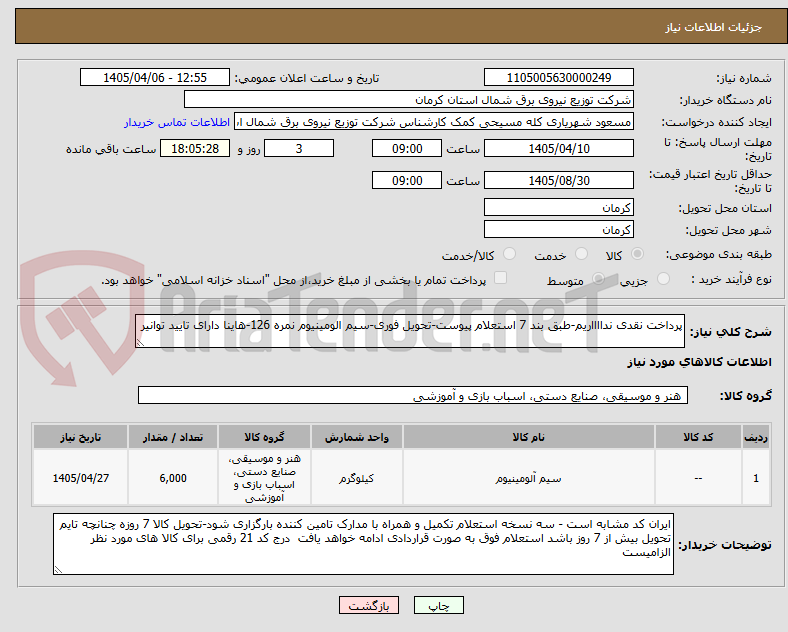Click the کیلوگرم unit cell
Viewport: 788px width, 632px height.
tap(357, 478)
